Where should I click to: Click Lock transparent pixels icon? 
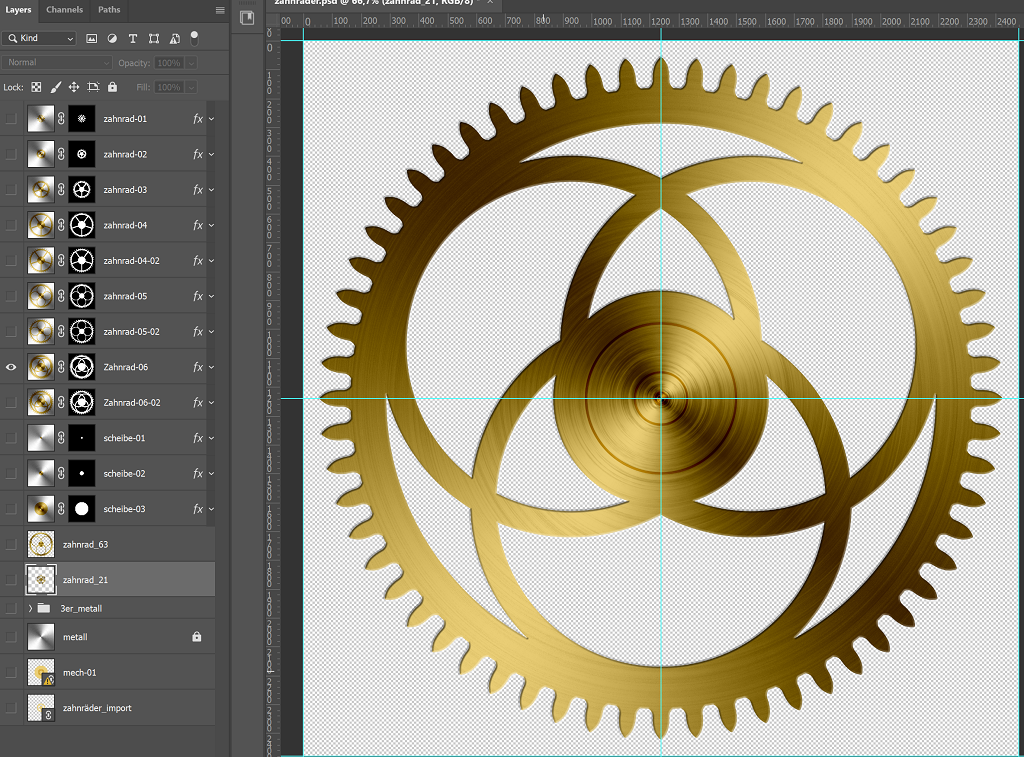37,87
